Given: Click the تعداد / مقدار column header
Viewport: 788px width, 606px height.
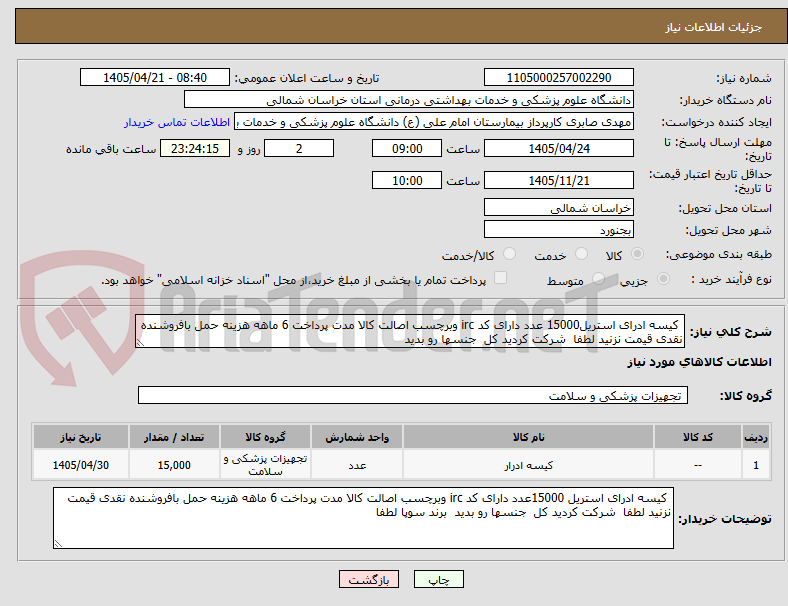Looking at the screenshot, I should point(174,437).
